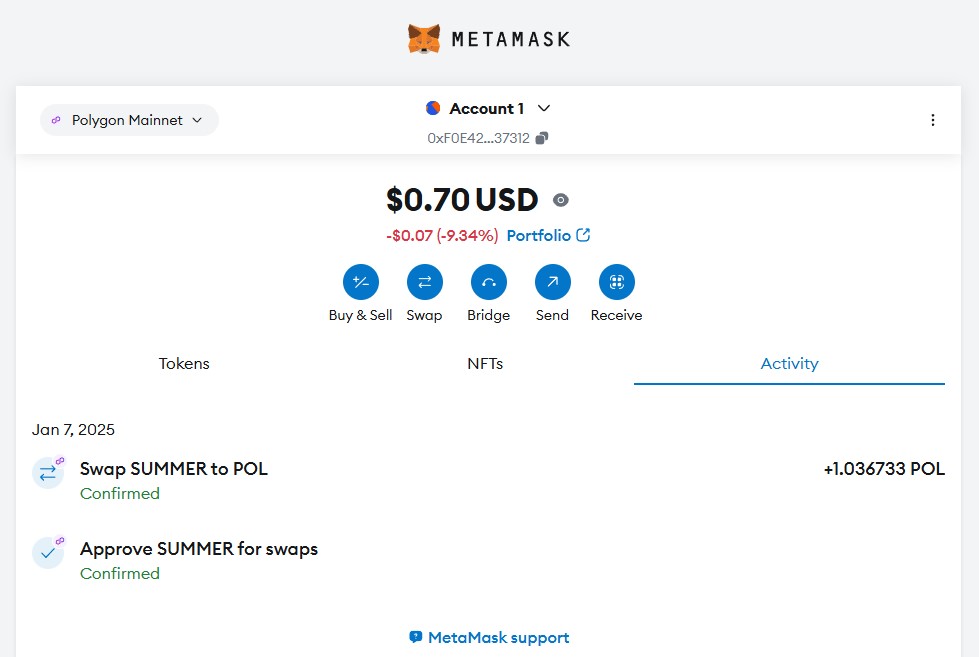Select the Activity tab
This screenshot has width=979, height=657.
789,364
